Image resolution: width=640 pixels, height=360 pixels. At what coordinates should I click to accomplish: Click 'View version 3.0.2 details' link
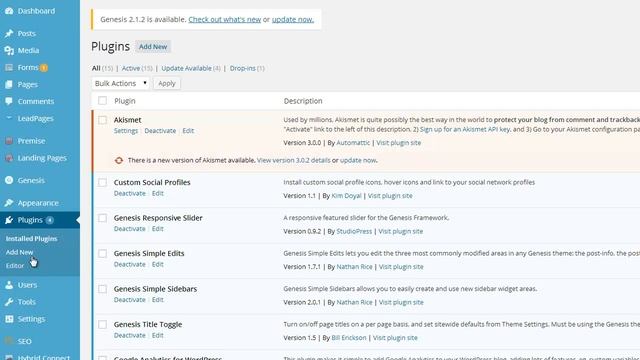tap(293, 160)
